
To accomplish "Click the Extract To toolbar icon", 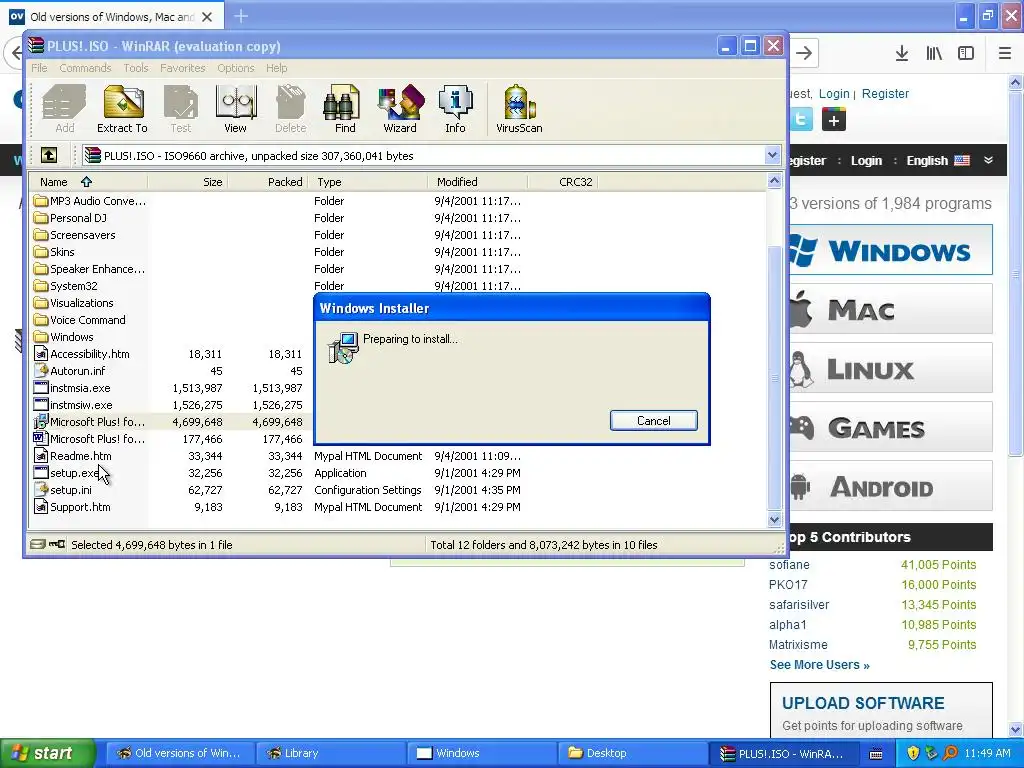I will tap(122, 109).
